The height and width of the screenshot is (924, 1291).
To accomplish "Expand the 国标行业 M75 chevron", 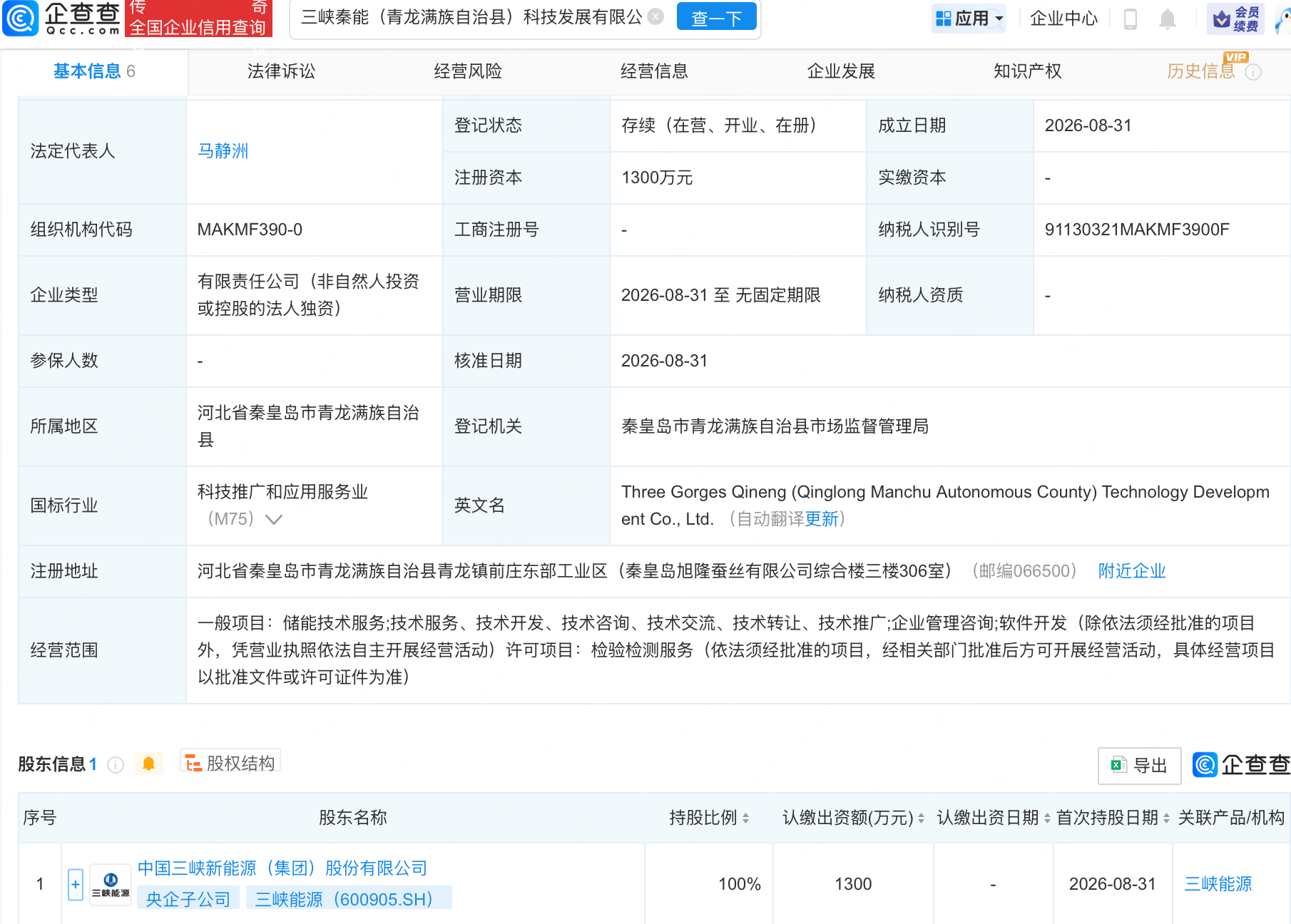I will pos(274,519).
